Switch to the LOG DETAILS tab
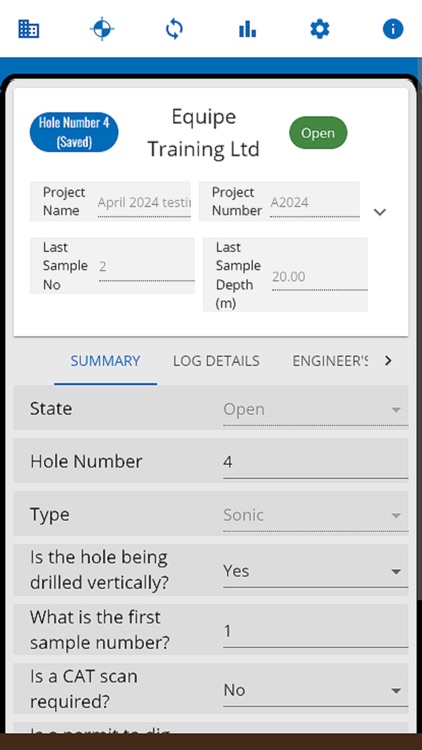The height and width of the screenshot is (750, 422). click(x=216, y=361)
